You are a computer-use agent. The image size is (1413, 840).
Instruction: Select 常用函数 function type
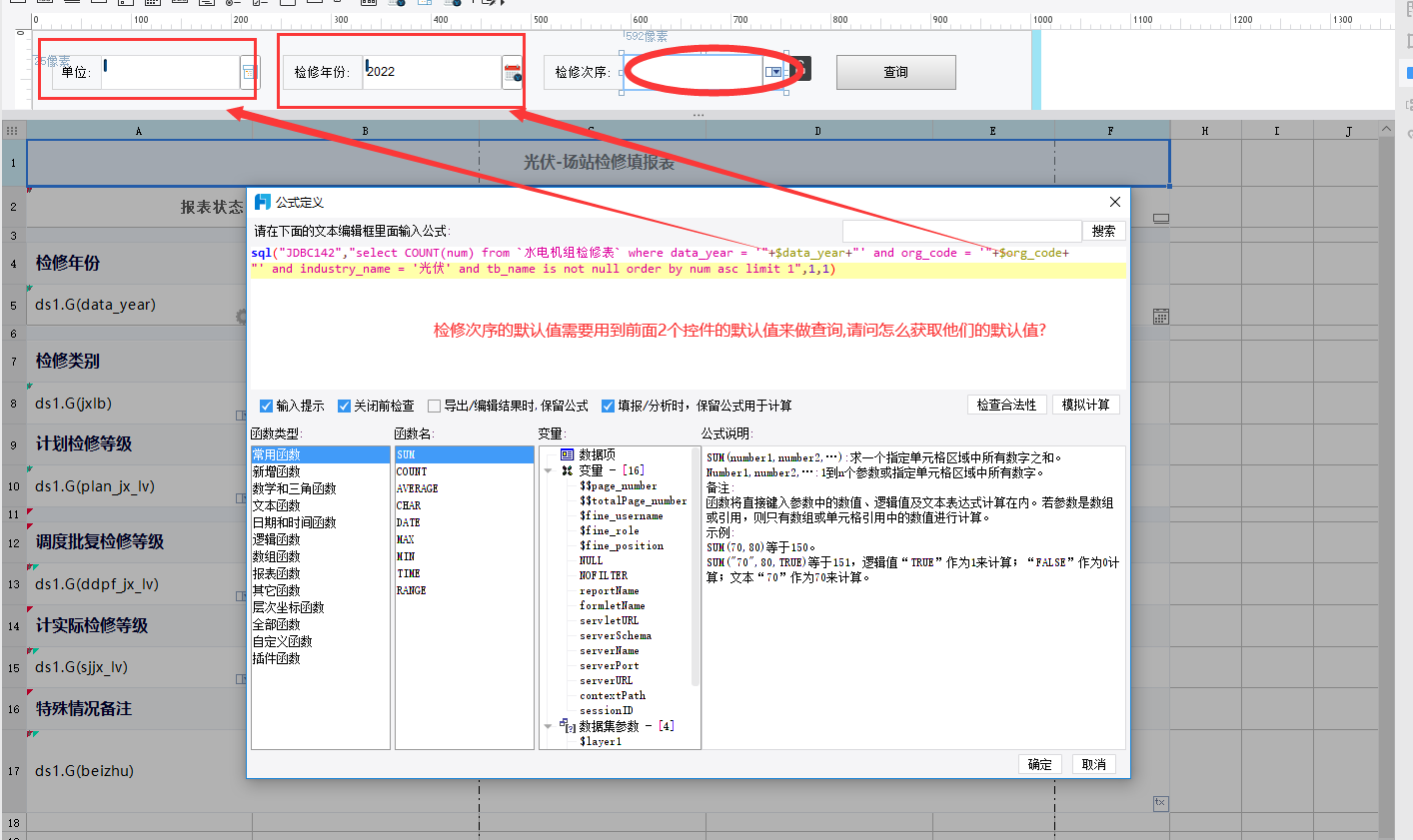[x=320, y=454]
